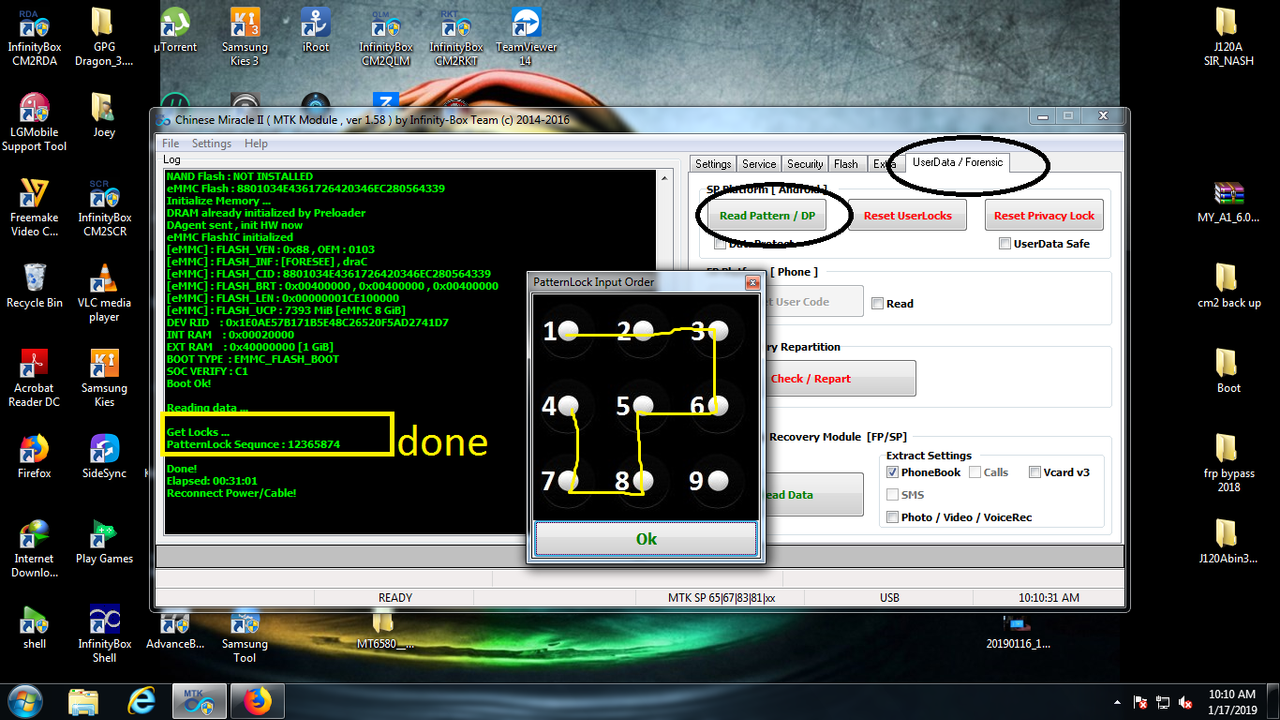Open LGMobile Support Tool icon
Screen dimensions: 1280x720
(34, 122)
